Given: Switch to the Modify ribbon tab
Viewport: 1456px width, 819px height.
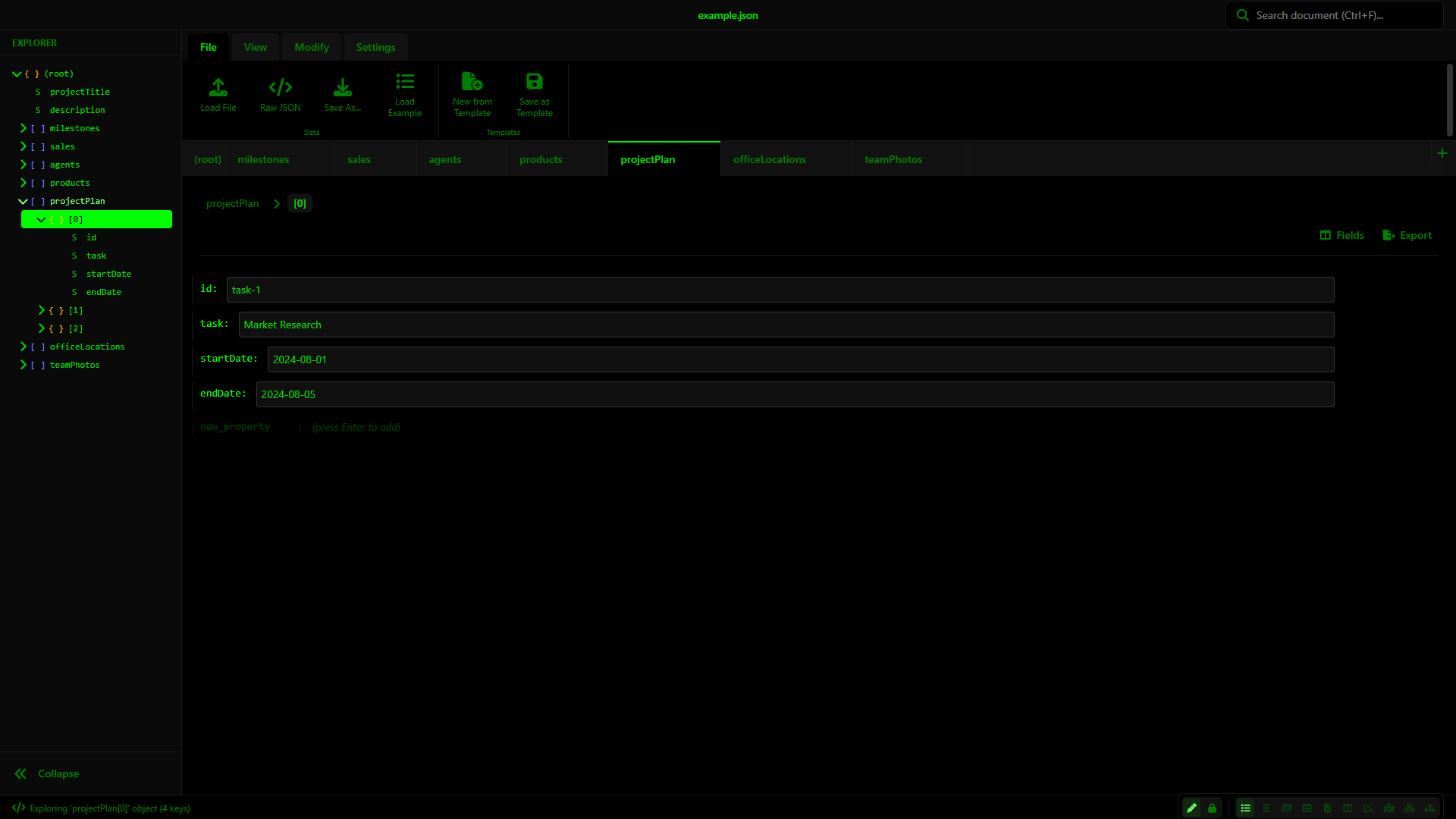Looking at the screenshot, I should click(311, 46).
